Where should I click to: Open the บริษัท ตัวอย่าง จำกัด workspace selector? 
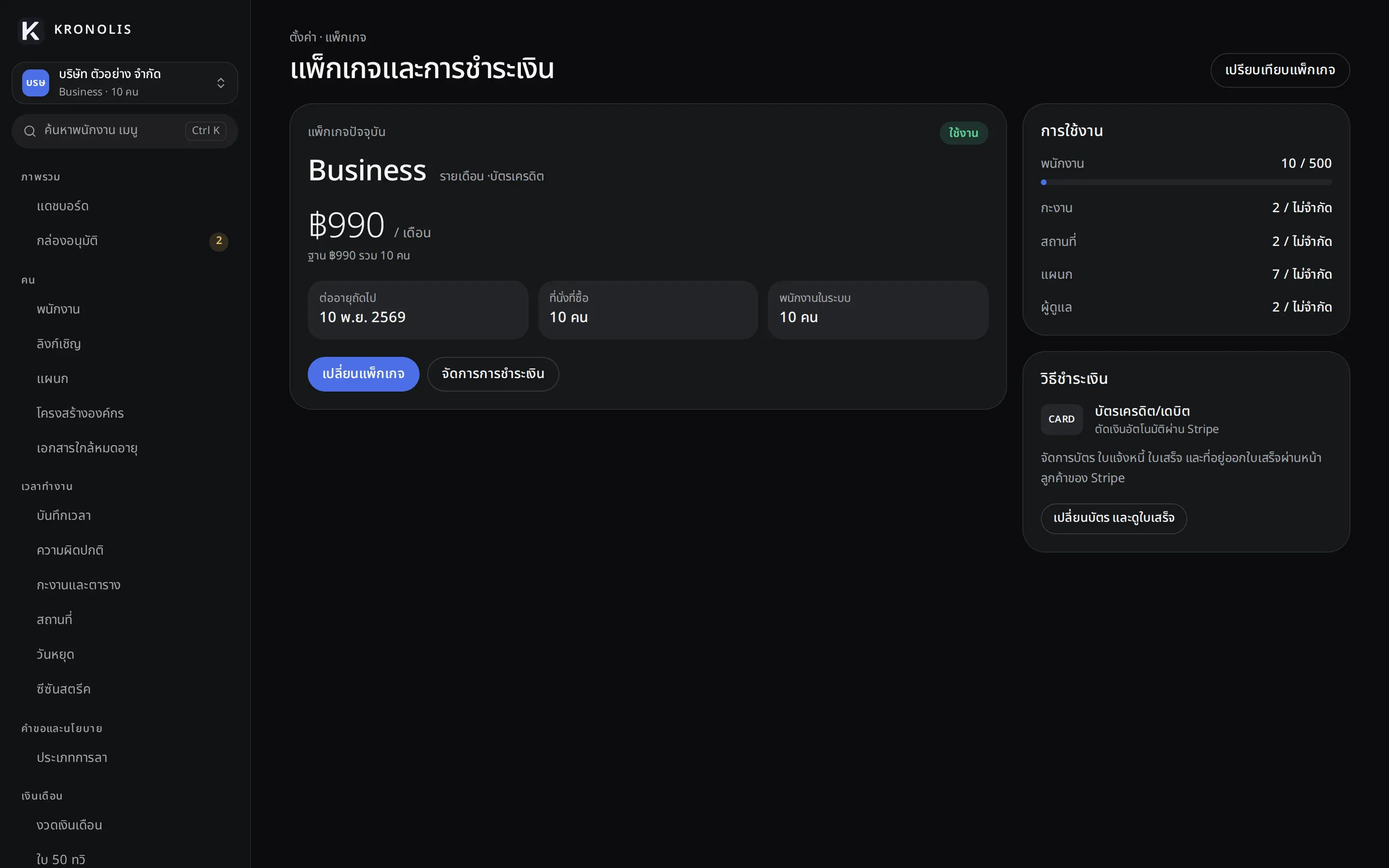124,82
